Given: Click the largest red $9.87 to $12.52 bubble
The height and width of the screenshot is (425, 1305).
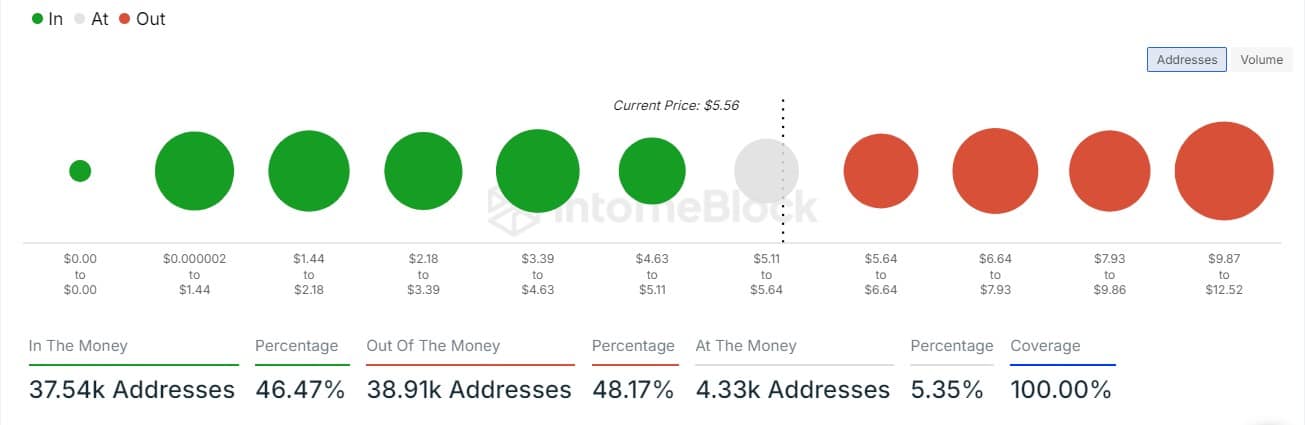Looking at the screenshot, I should click(1224, 171).
